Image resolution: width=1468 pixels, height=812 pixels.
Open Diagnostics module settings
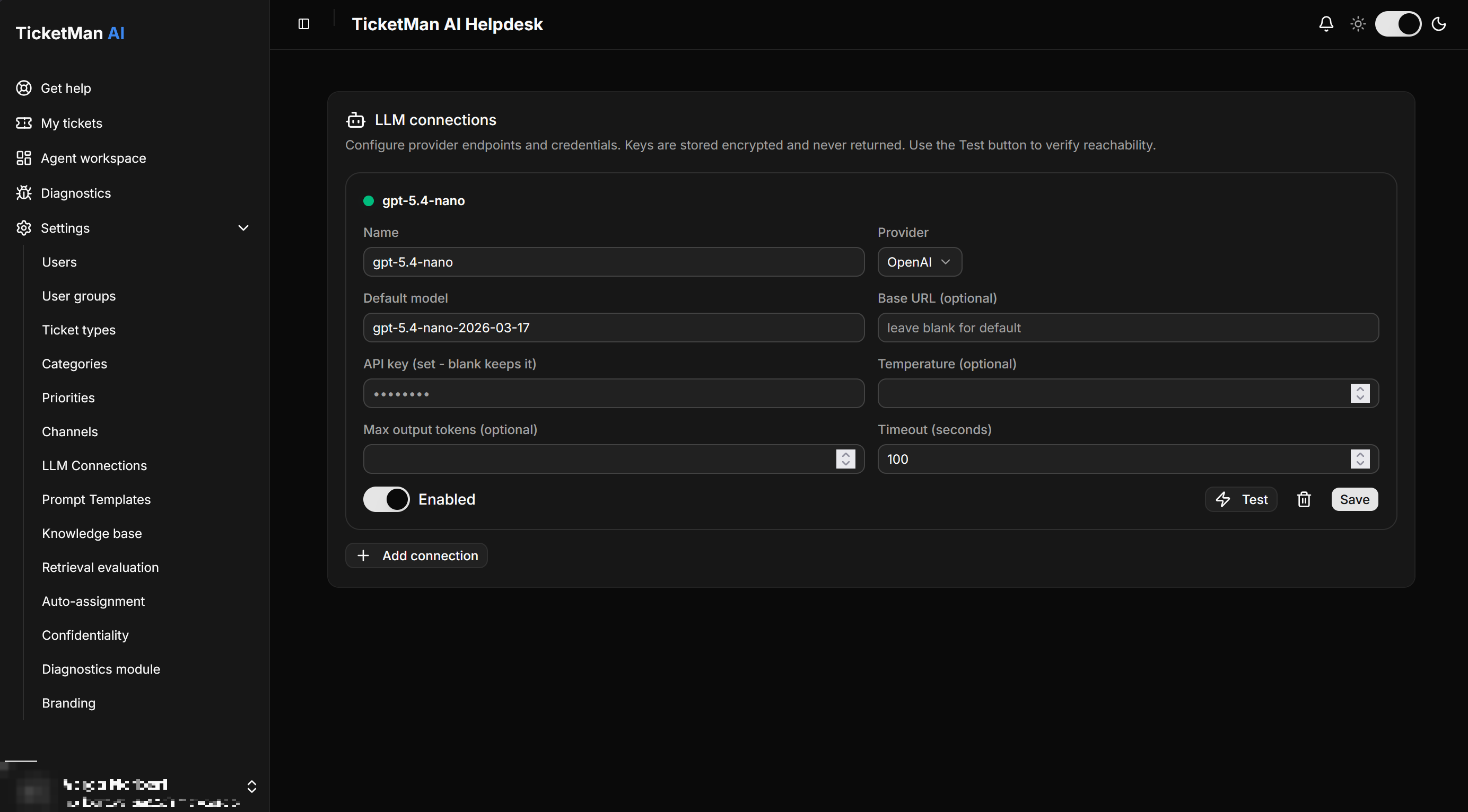pyautogui.click(x=101, y=669)
